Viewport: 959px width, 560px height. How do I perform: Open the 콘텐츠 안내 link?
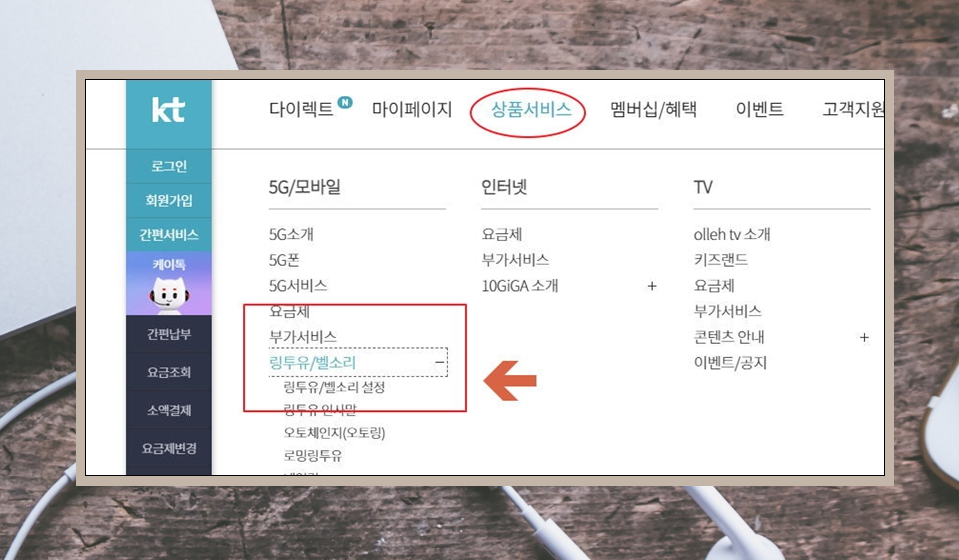click(729, 337)
